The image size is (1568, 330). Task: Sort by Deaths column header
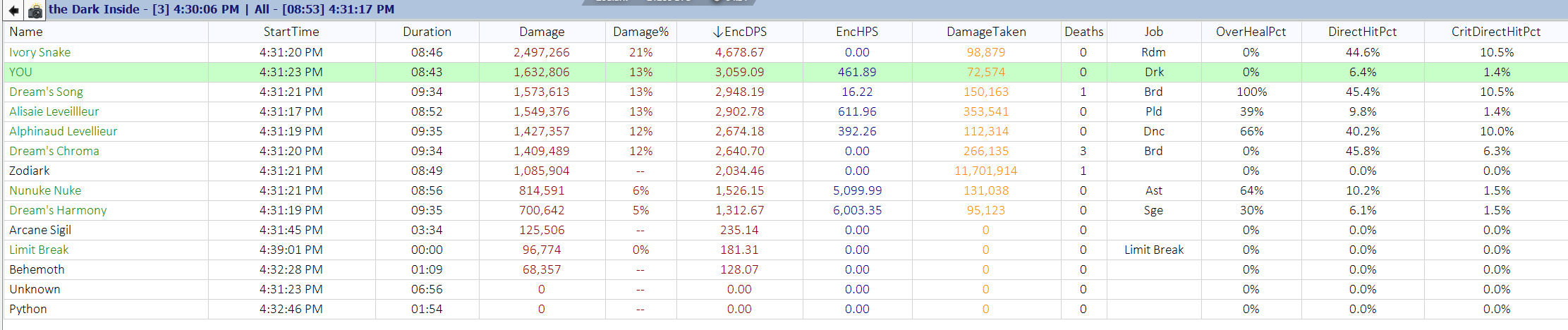tap(1083, 32)
